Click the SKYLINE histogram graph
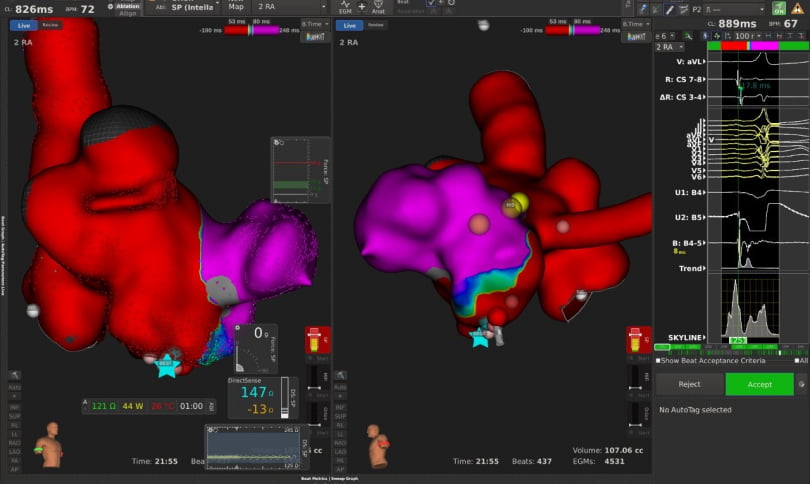 [741, 307]
